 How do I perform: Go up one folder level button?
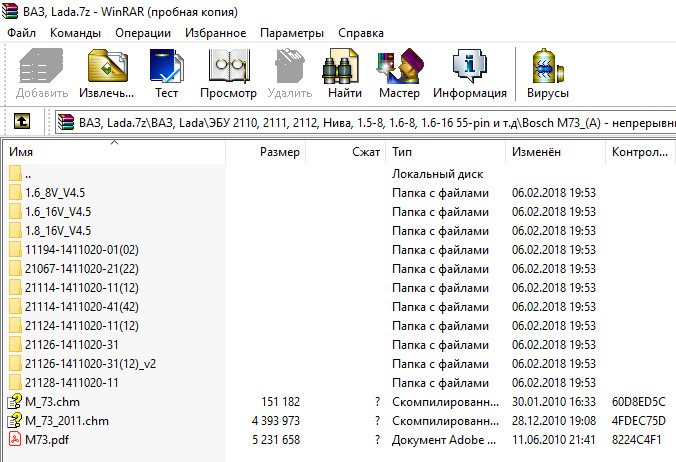(x=22, y=122)
